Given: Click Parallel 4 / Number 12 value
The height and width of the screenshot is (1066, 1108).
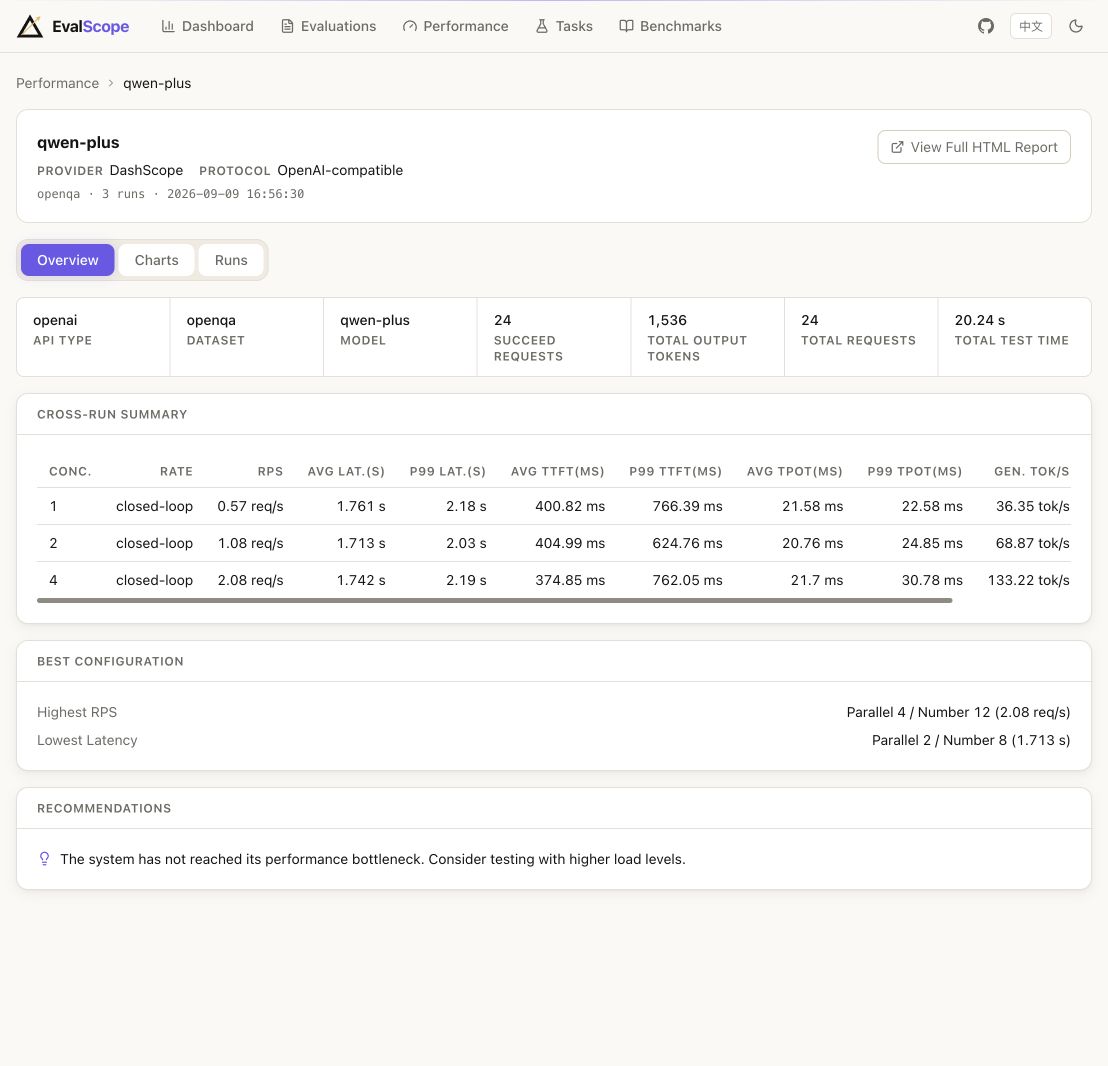Looking at the screenshot, I should pos(958,712).
